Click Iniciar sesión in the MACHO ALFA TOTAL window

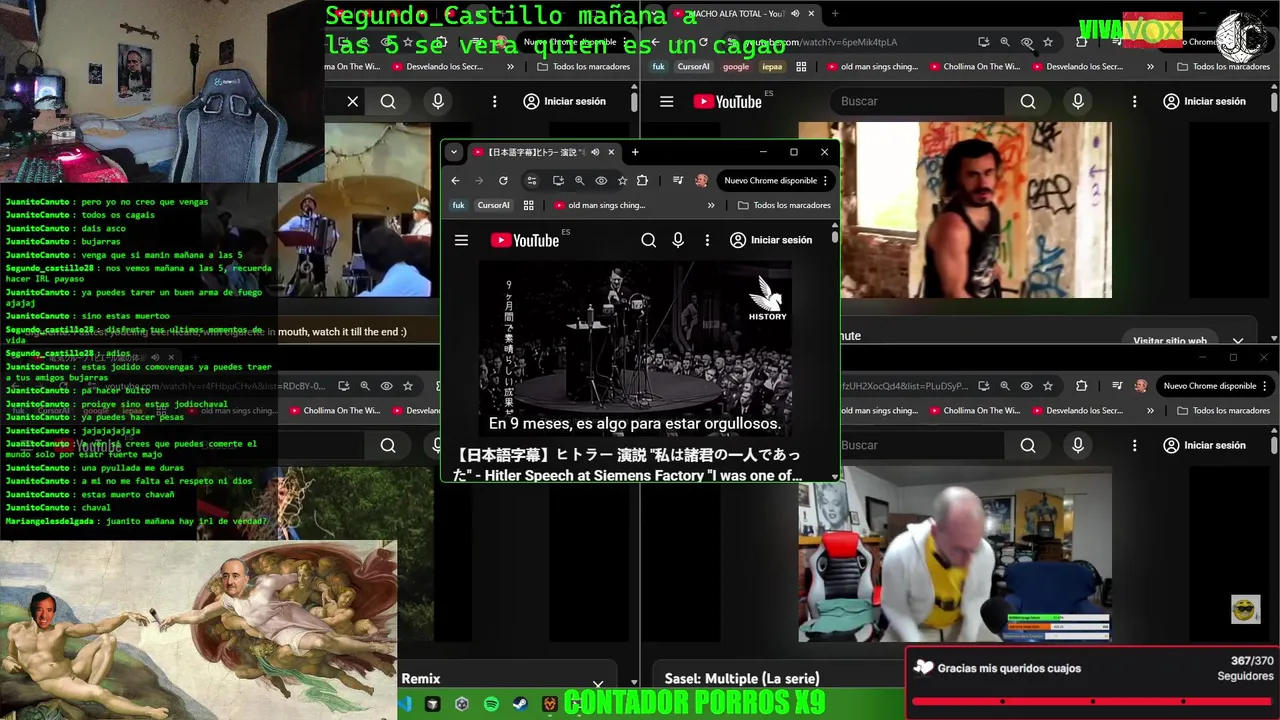(x=1204, y=101)
